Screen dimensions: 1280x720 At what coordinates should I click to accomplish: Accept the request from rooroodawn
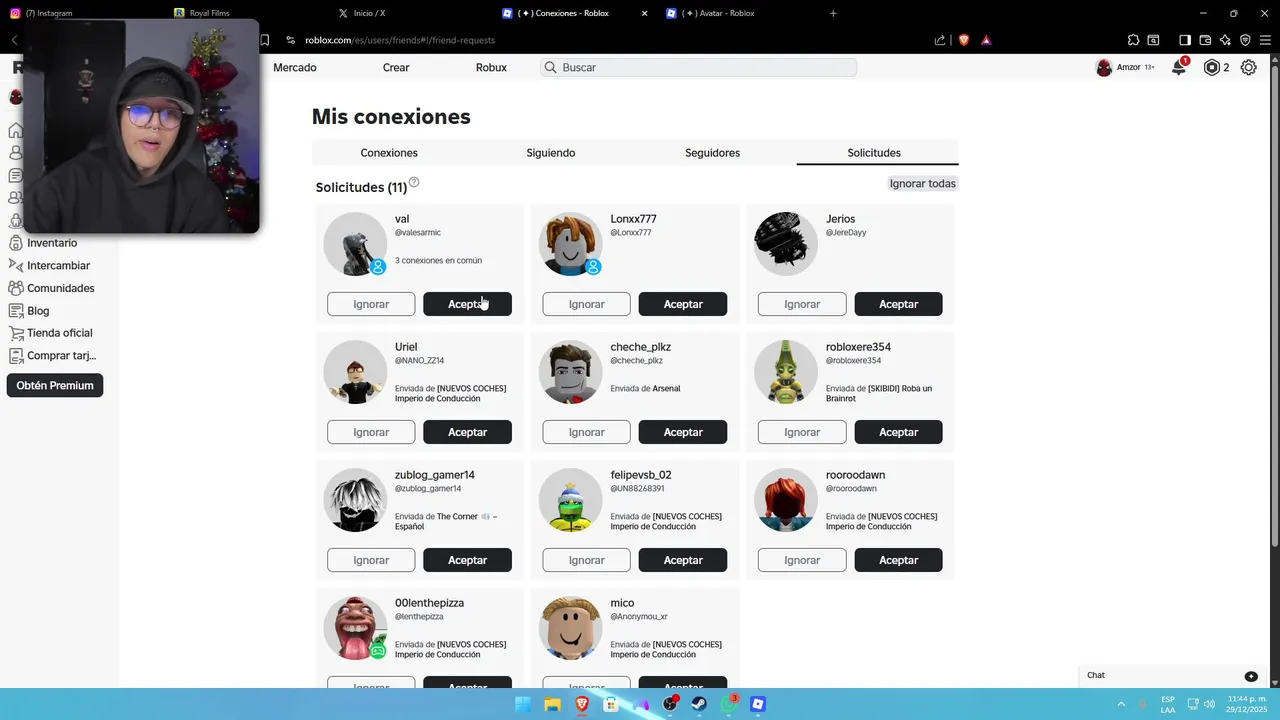pyautogui.click(x=898, y=560)
